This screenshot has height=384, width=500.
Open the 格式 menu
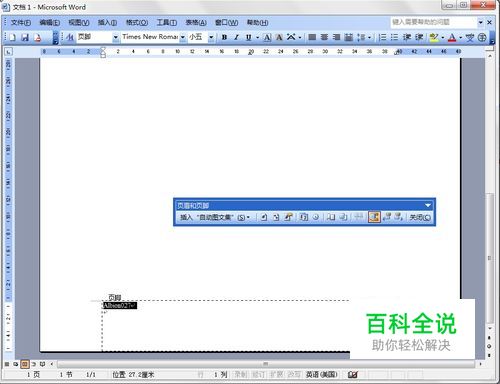point(137,23)
